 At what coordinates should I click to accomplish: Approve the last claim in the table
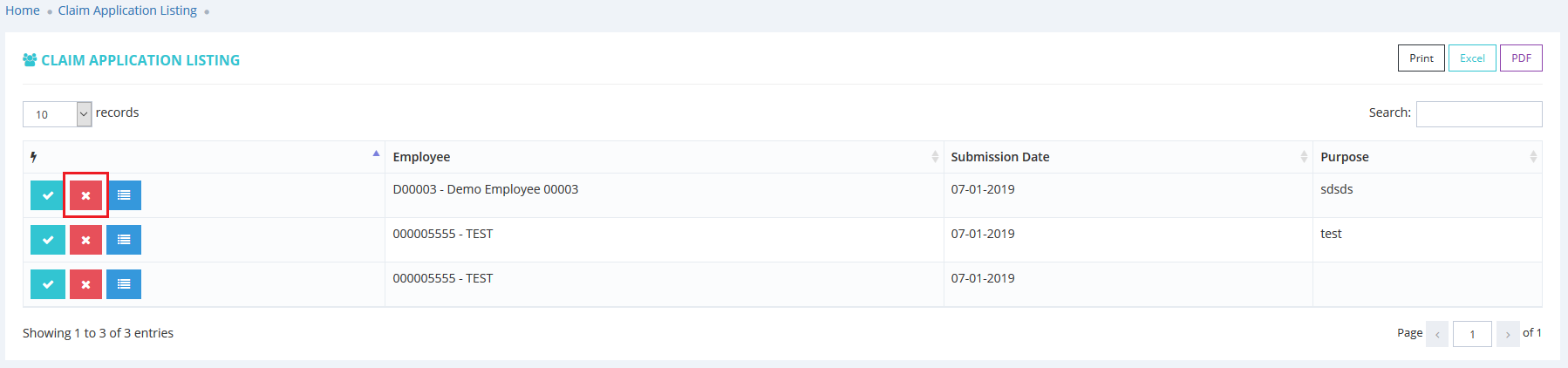(x=48, y=284)
